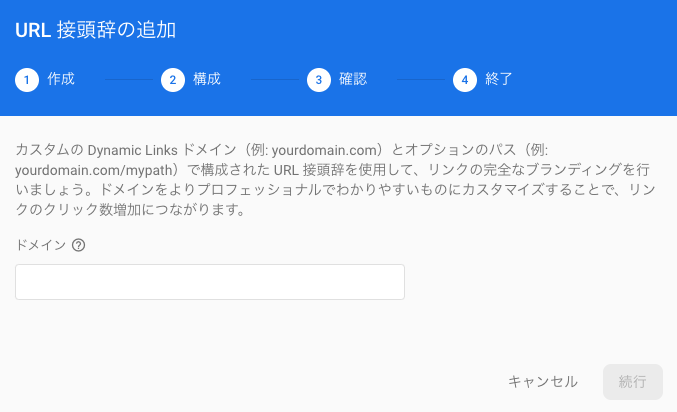Viewport: 677px width, 412px height.
Task: Click the ドメイン field label
Action: click(40, 245)
